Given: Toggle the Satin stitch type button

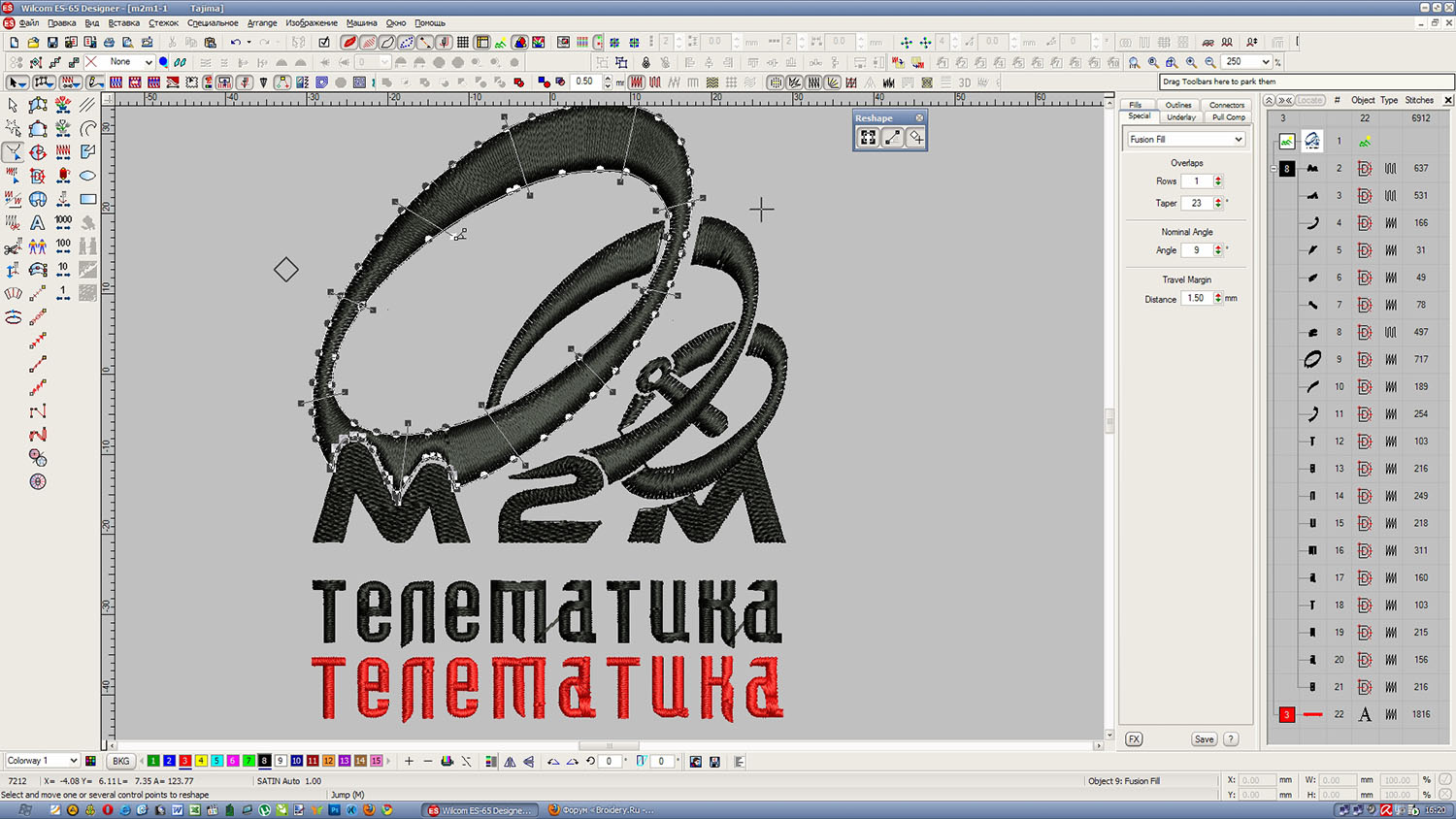Looking at the screenshot, I should pyautogui.click(x=637, y=82).
